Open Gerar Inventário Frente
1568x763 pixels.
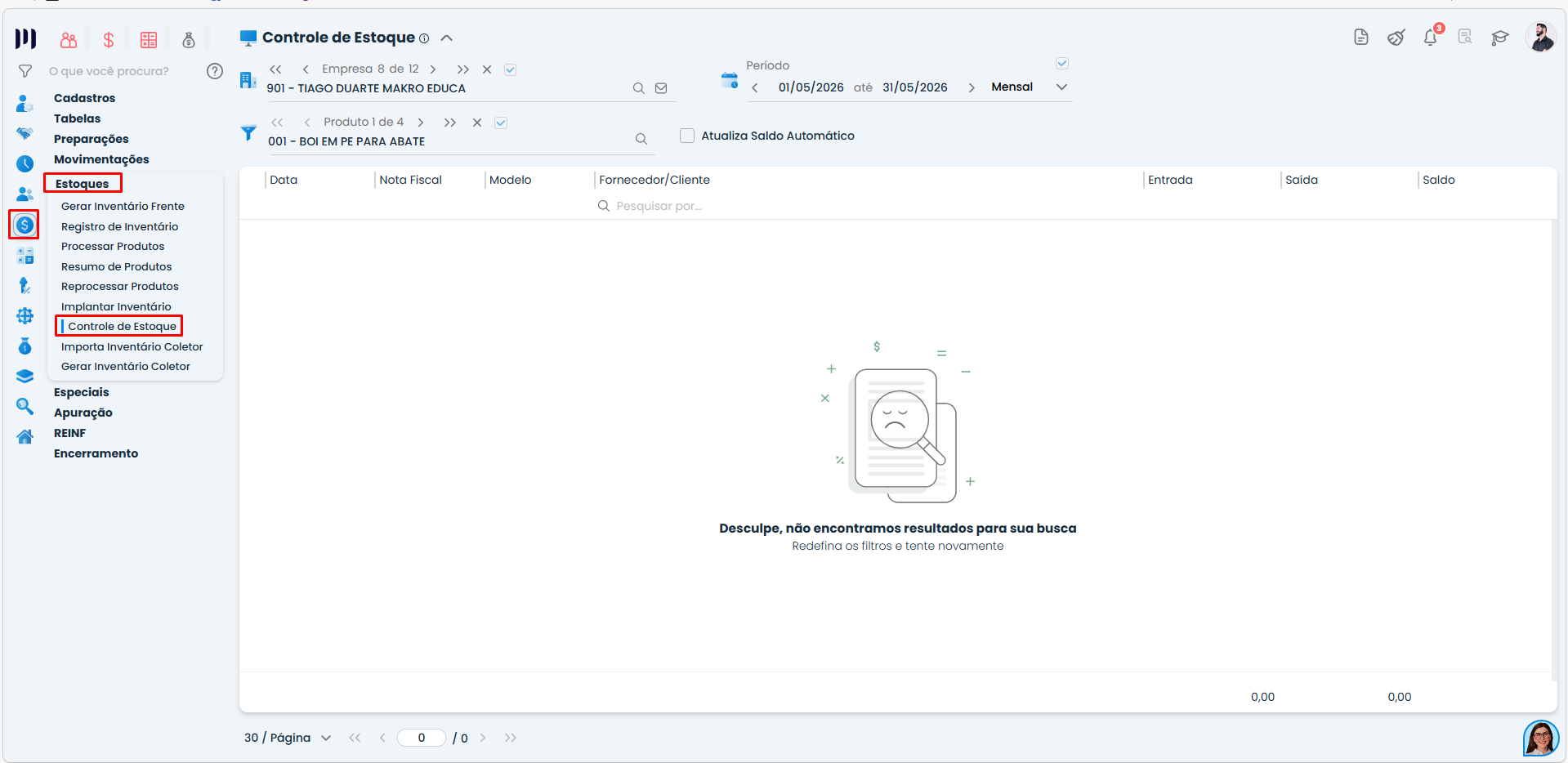pyautogui.click(x=123, y=206)
